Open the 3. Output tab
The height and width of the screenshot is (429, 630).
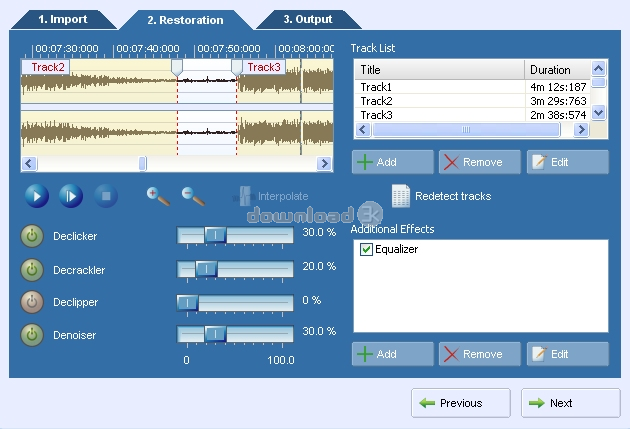tap(308, 19)
